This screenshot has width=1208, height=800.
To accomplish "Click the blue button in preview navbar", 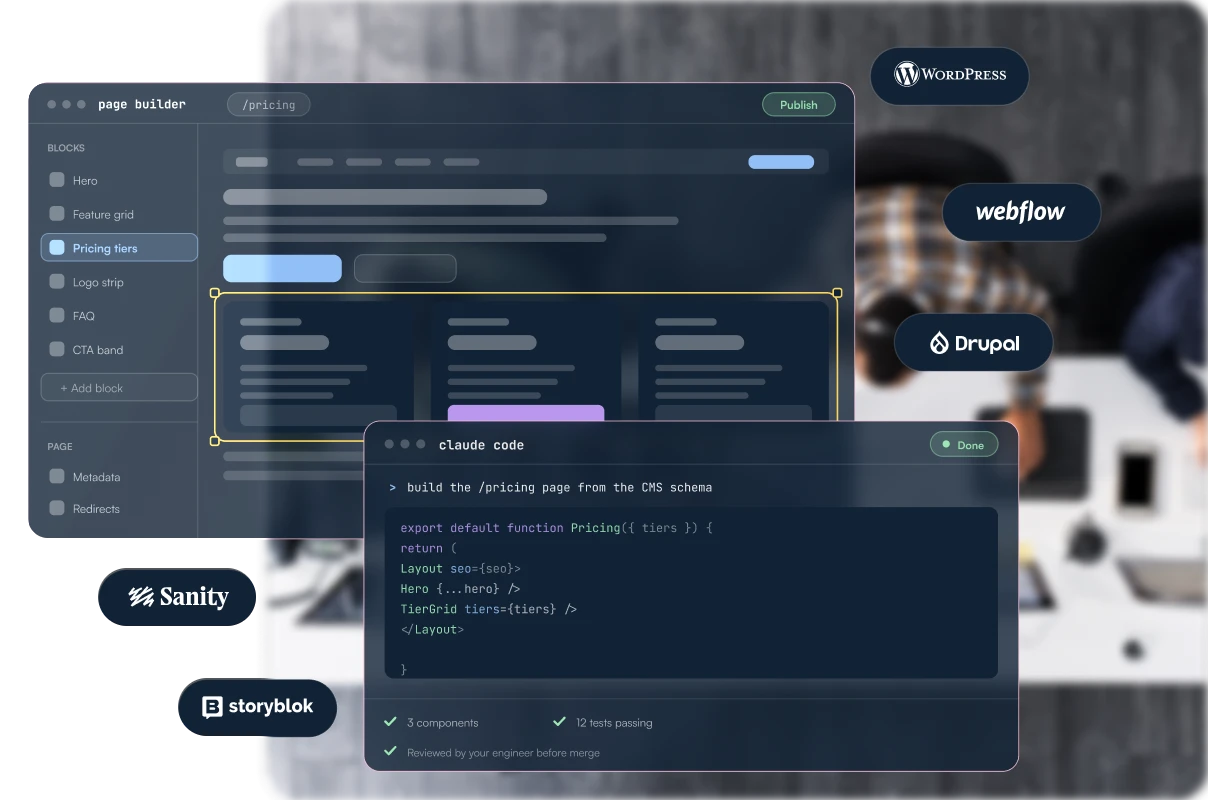I will coord(781,162).
